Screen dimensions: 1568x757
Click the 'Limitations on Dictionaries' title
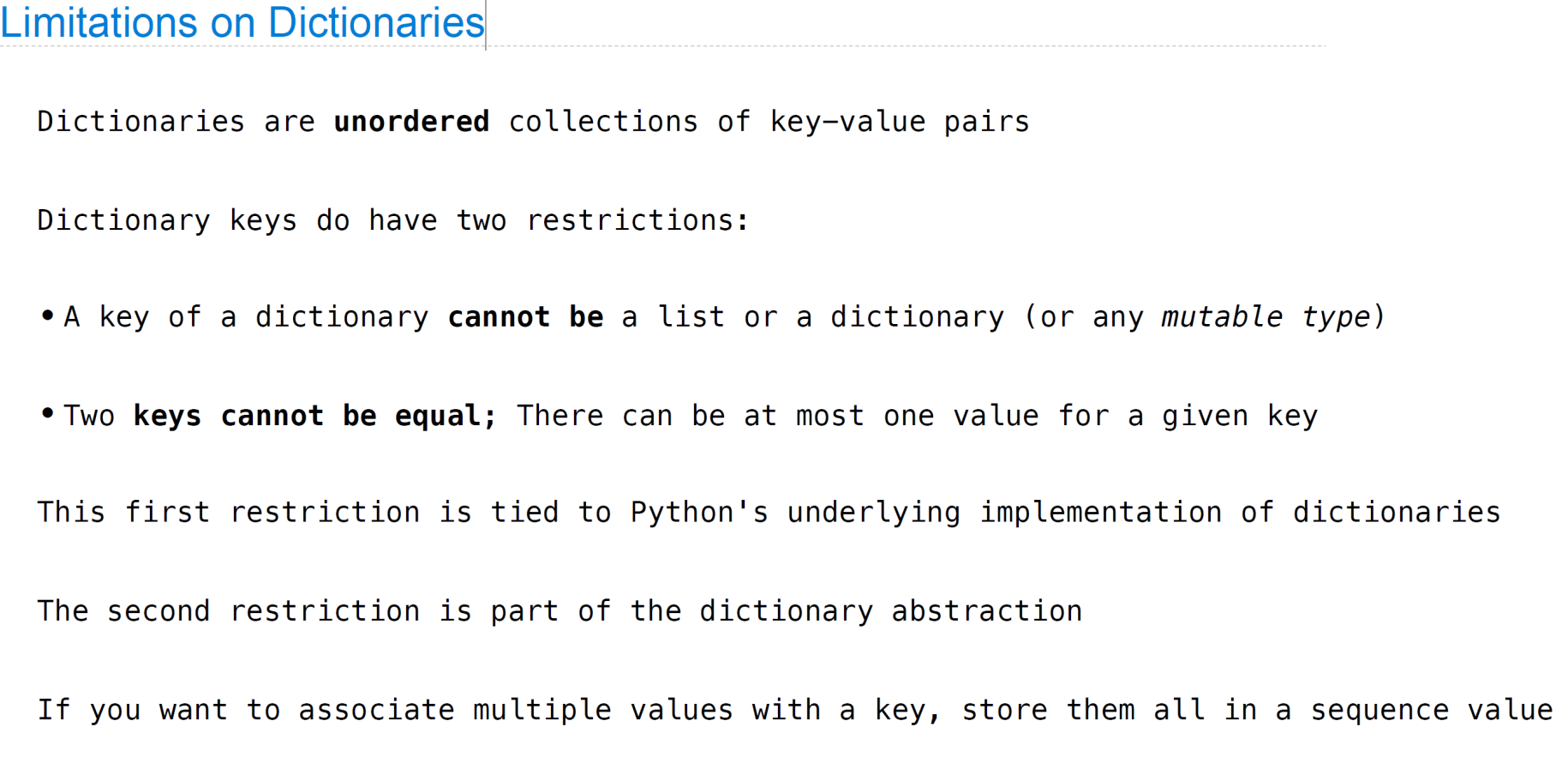242,22
